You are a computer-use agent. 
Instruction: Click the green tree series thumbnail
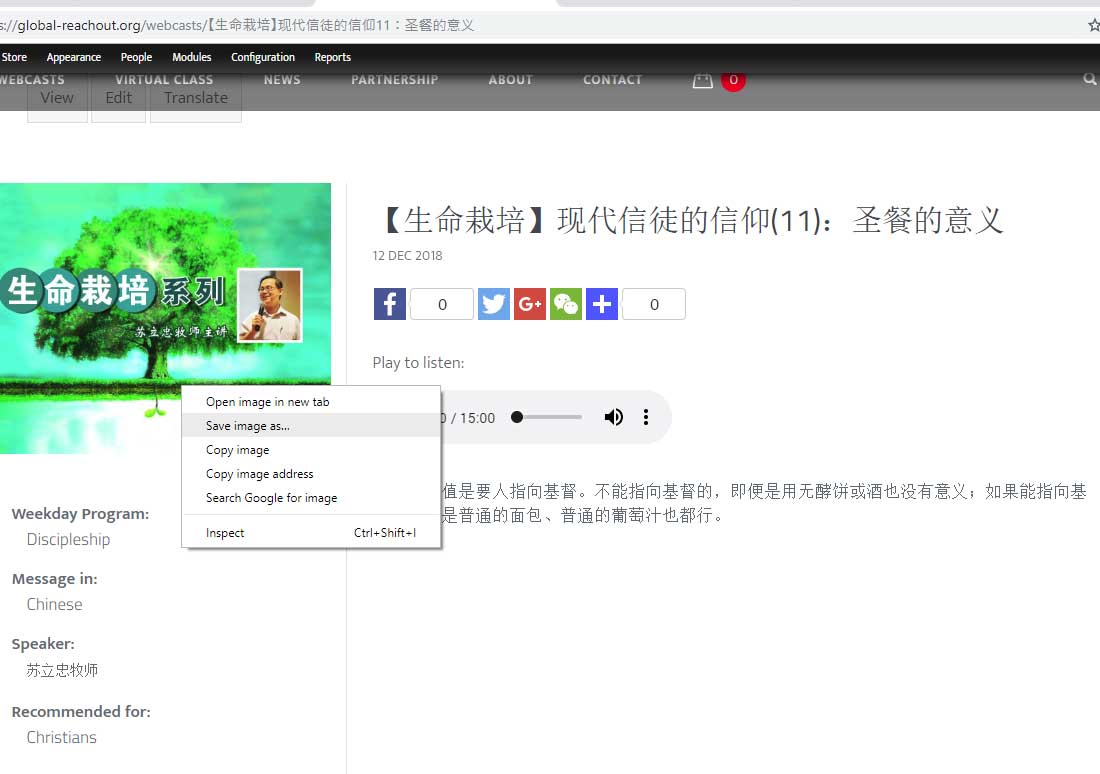pos(165,318)
